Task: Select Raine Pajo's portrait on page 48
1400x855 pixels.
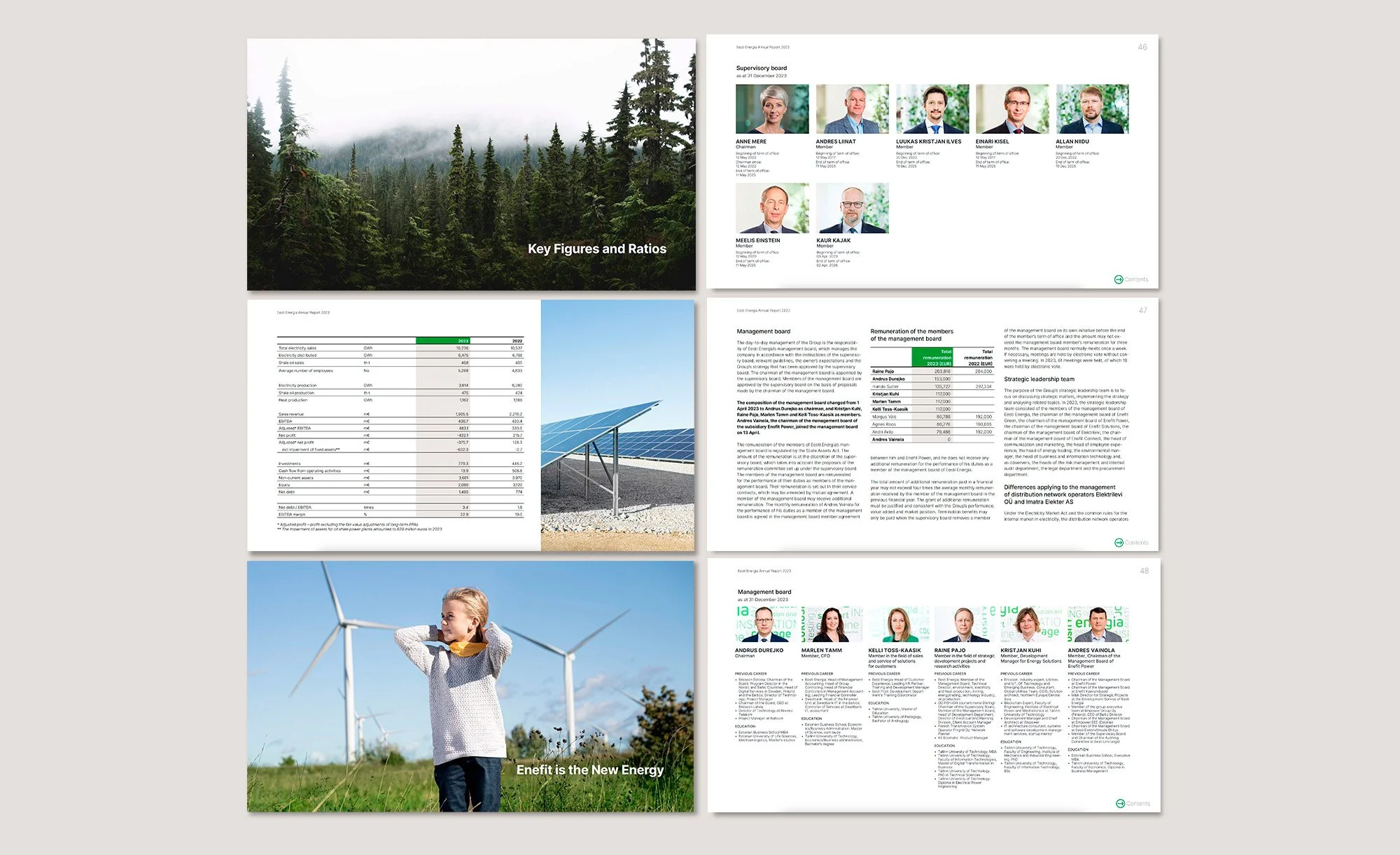Action: [x=965, y=624]
